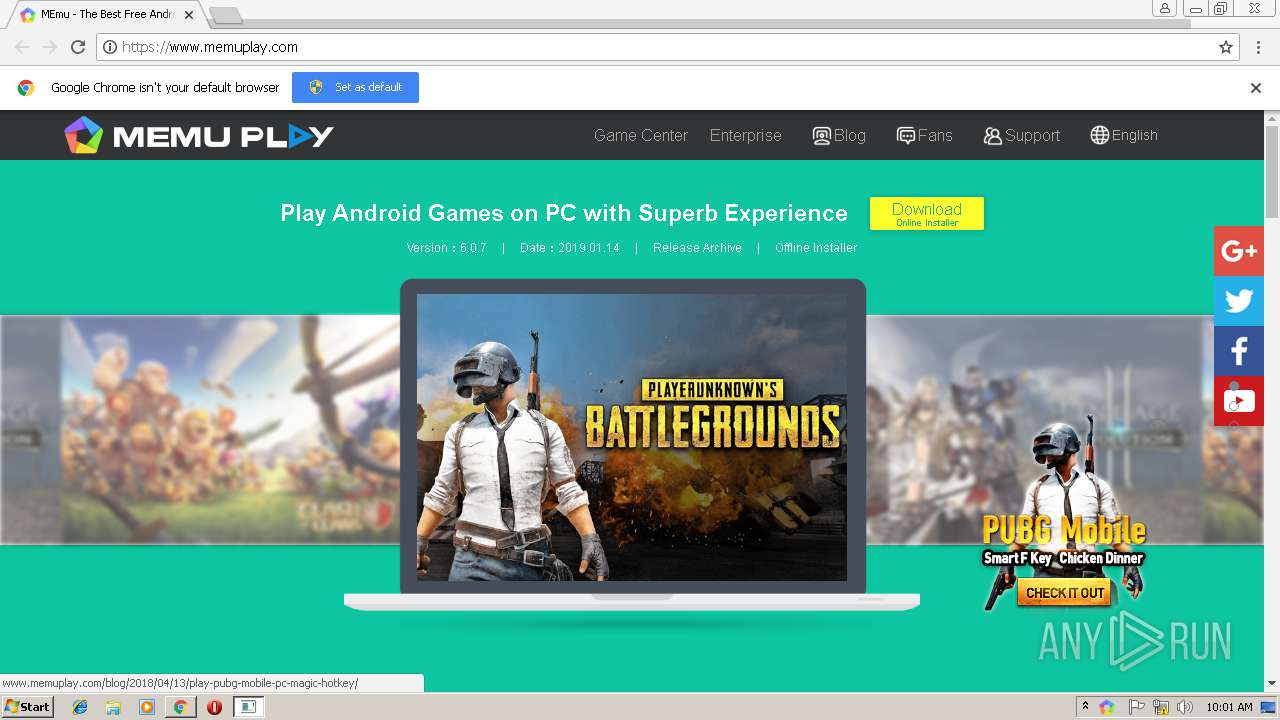Show hidden system tray icons
This screenshot has width=1280, height=720.
tap(1085, 707)
